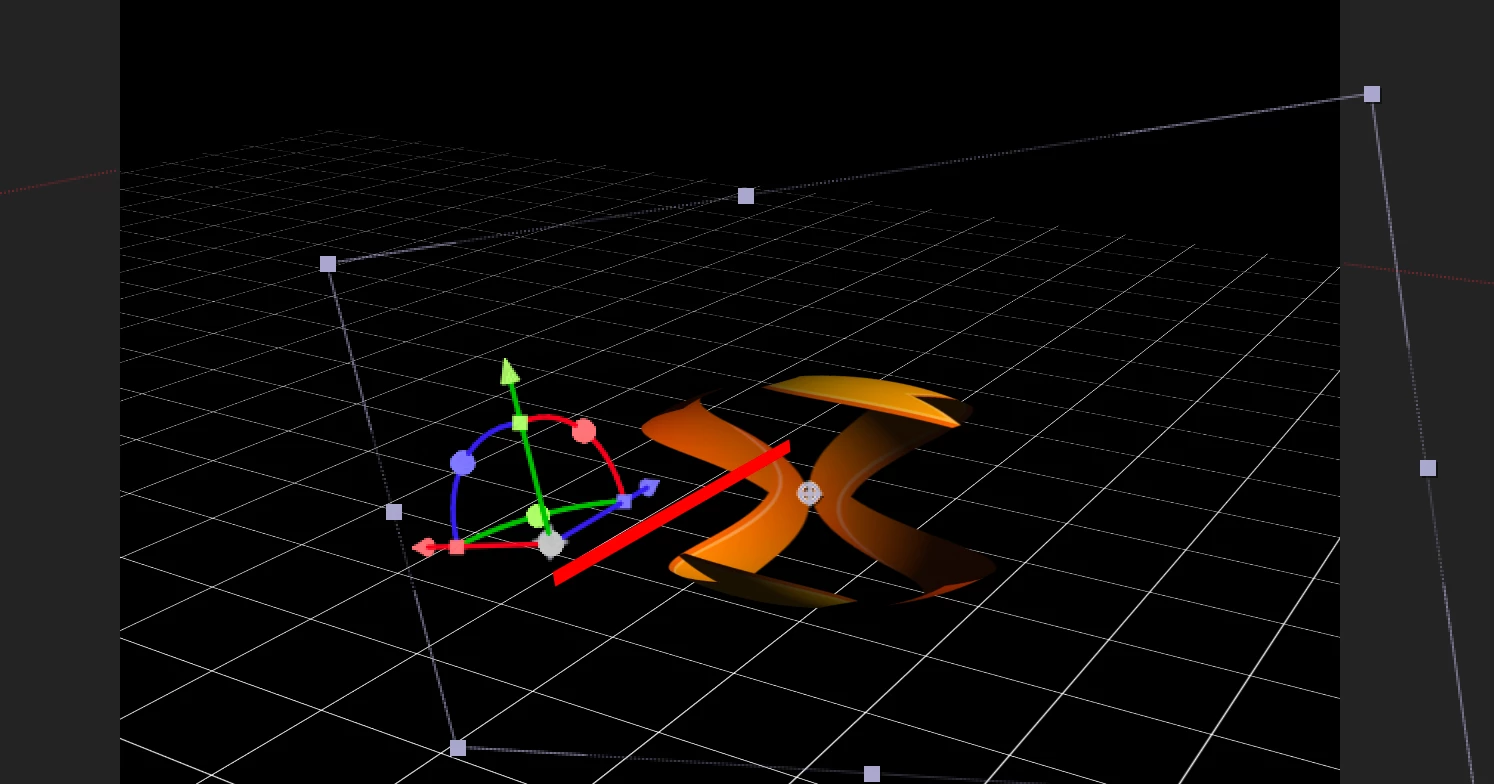Click the top edge midpoint bounding handle
The height and width of the screenshot is (784, 1494).
click(x=746, y=196)
